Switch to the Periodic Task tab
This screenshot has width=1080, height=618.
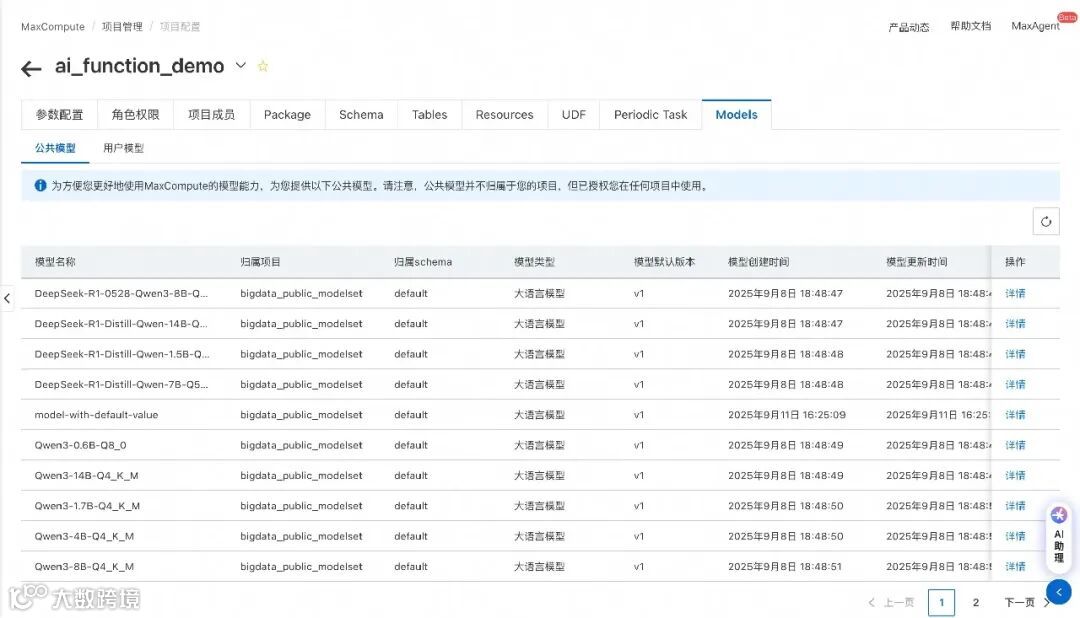[650, 114]
